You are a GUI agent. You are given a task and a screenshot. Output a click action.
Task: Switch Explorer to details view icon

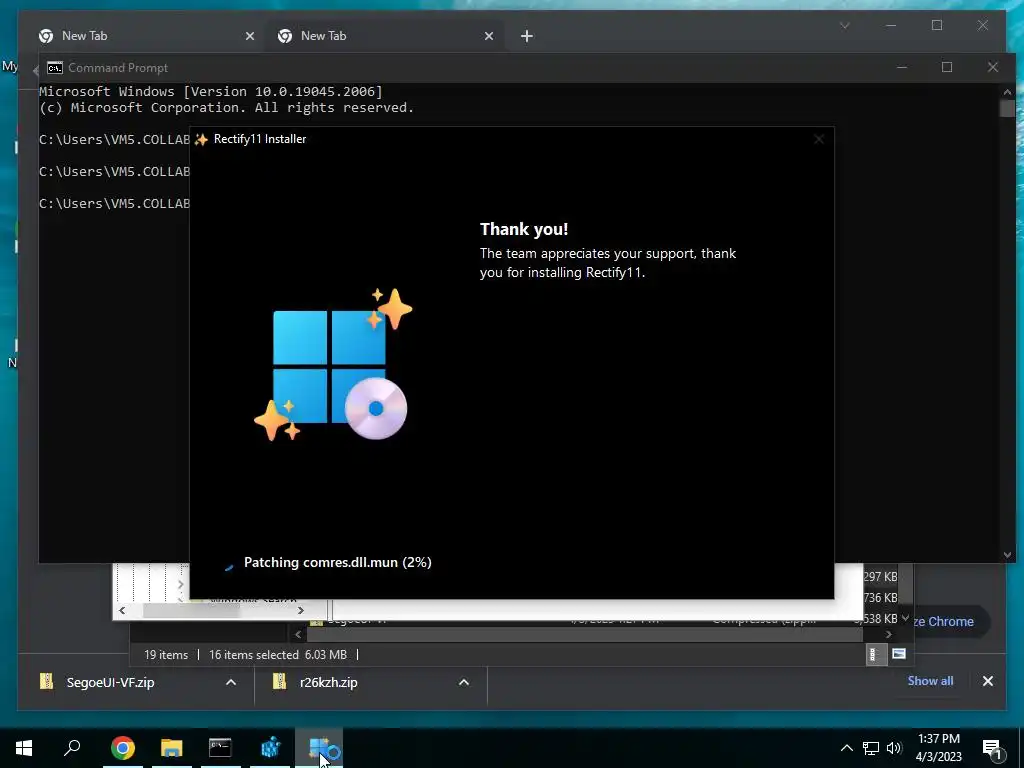point(874,654)
